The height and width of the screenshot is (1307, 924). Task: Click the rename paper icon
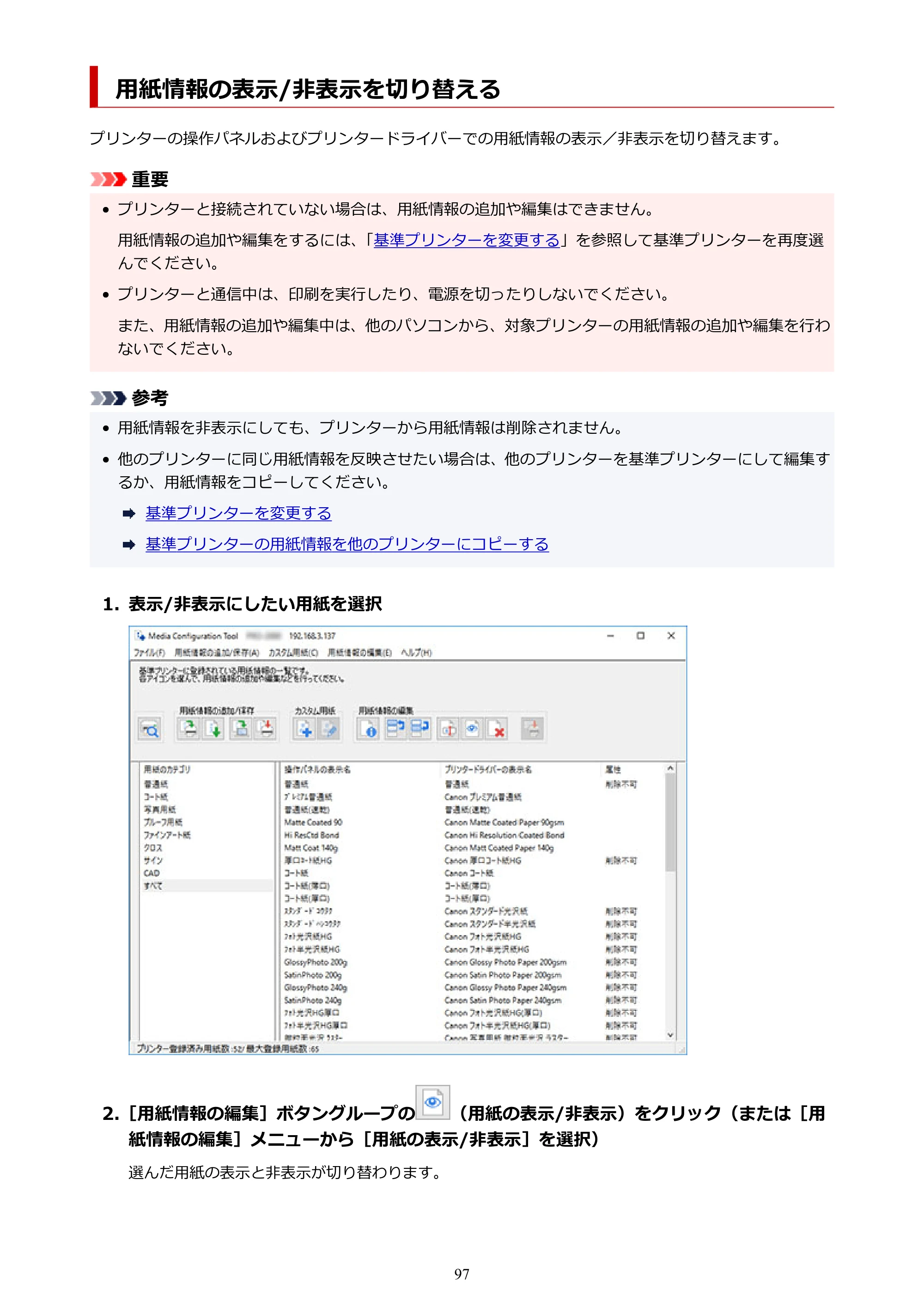click(x=448, y=728)
